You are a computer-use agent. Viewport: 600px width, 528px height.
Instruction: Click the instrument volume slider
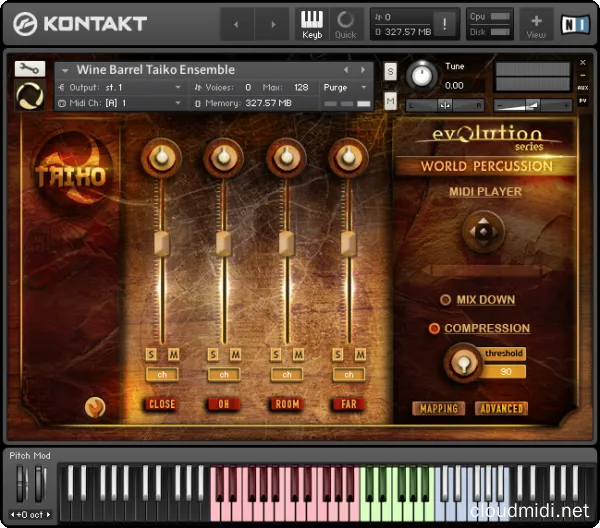tap(533, 105)
